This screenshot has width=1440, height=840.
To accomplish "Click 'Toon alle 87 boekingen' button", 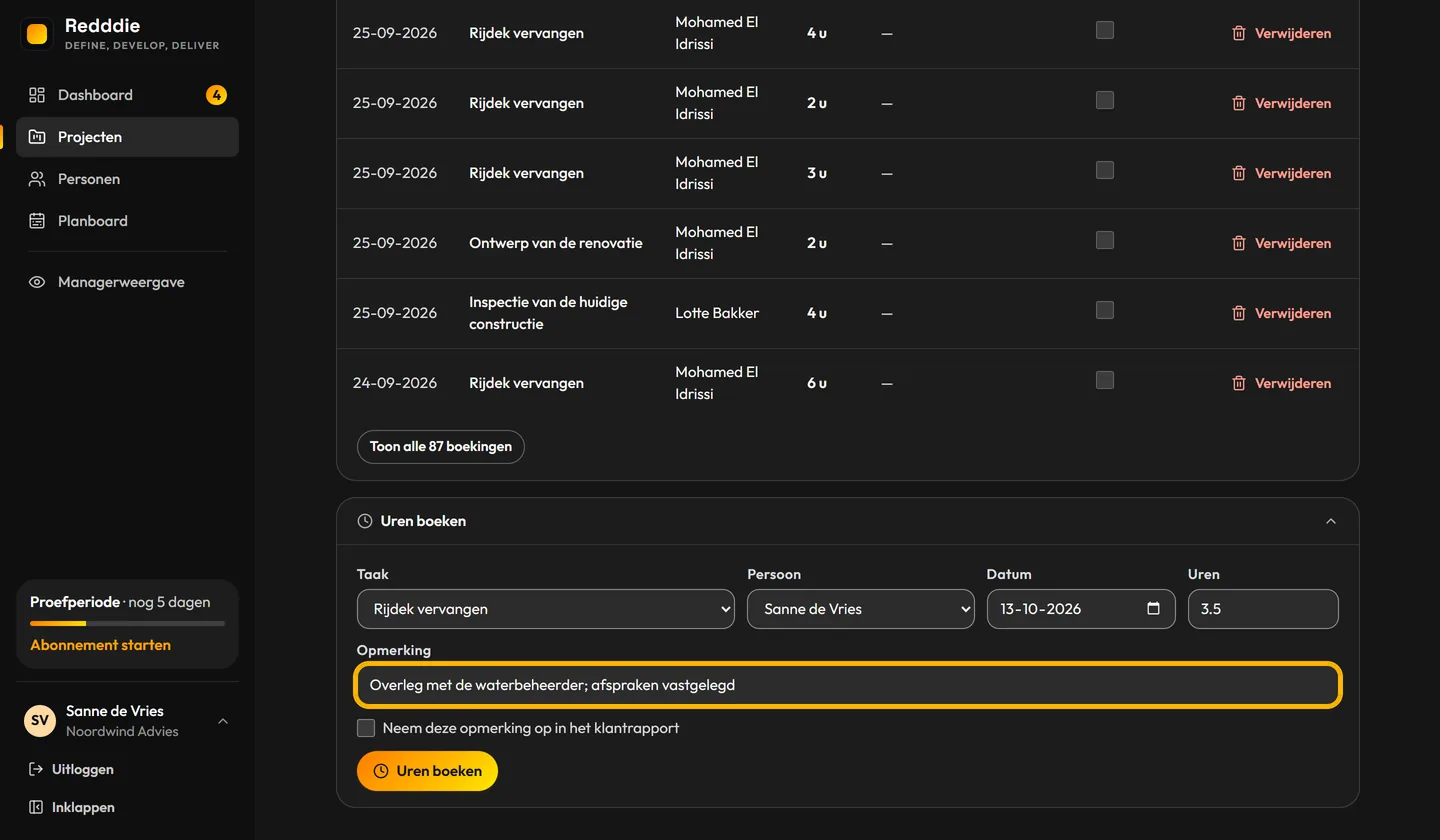I will 441,446.
